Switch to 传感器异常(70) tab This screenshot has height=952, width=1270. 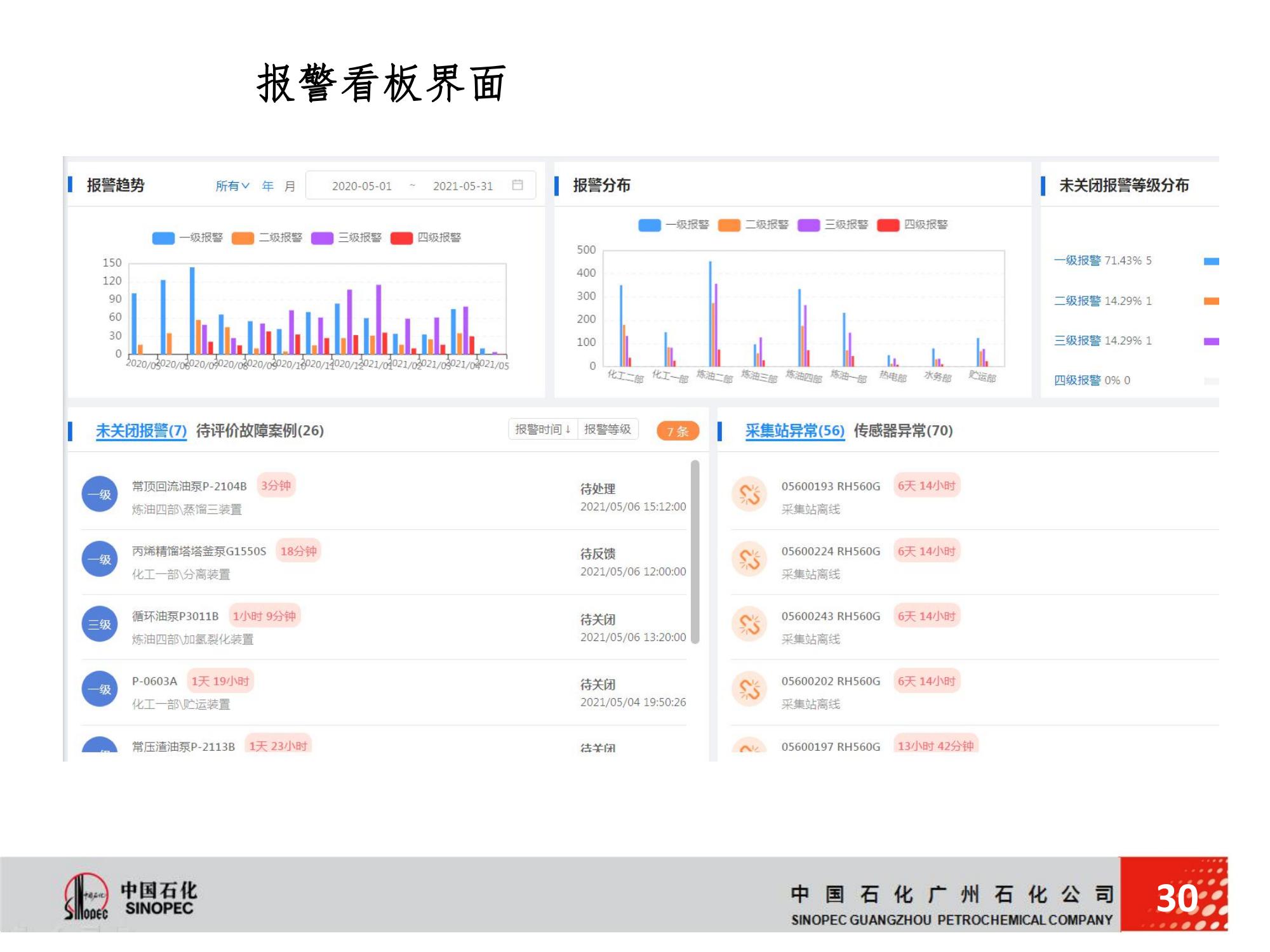coord(903,431)
